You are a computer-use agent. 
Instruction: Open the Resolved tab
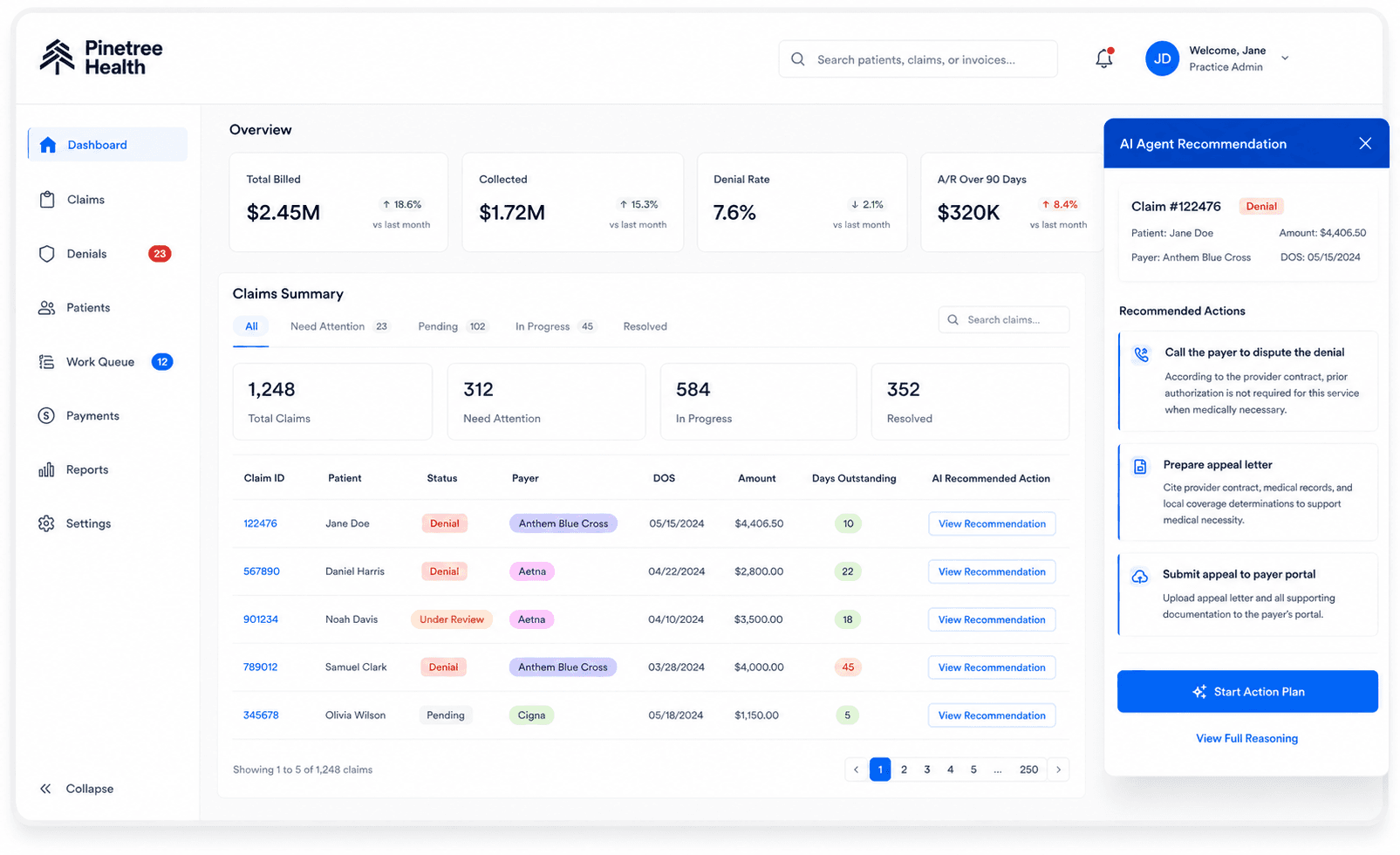[645, 326]
